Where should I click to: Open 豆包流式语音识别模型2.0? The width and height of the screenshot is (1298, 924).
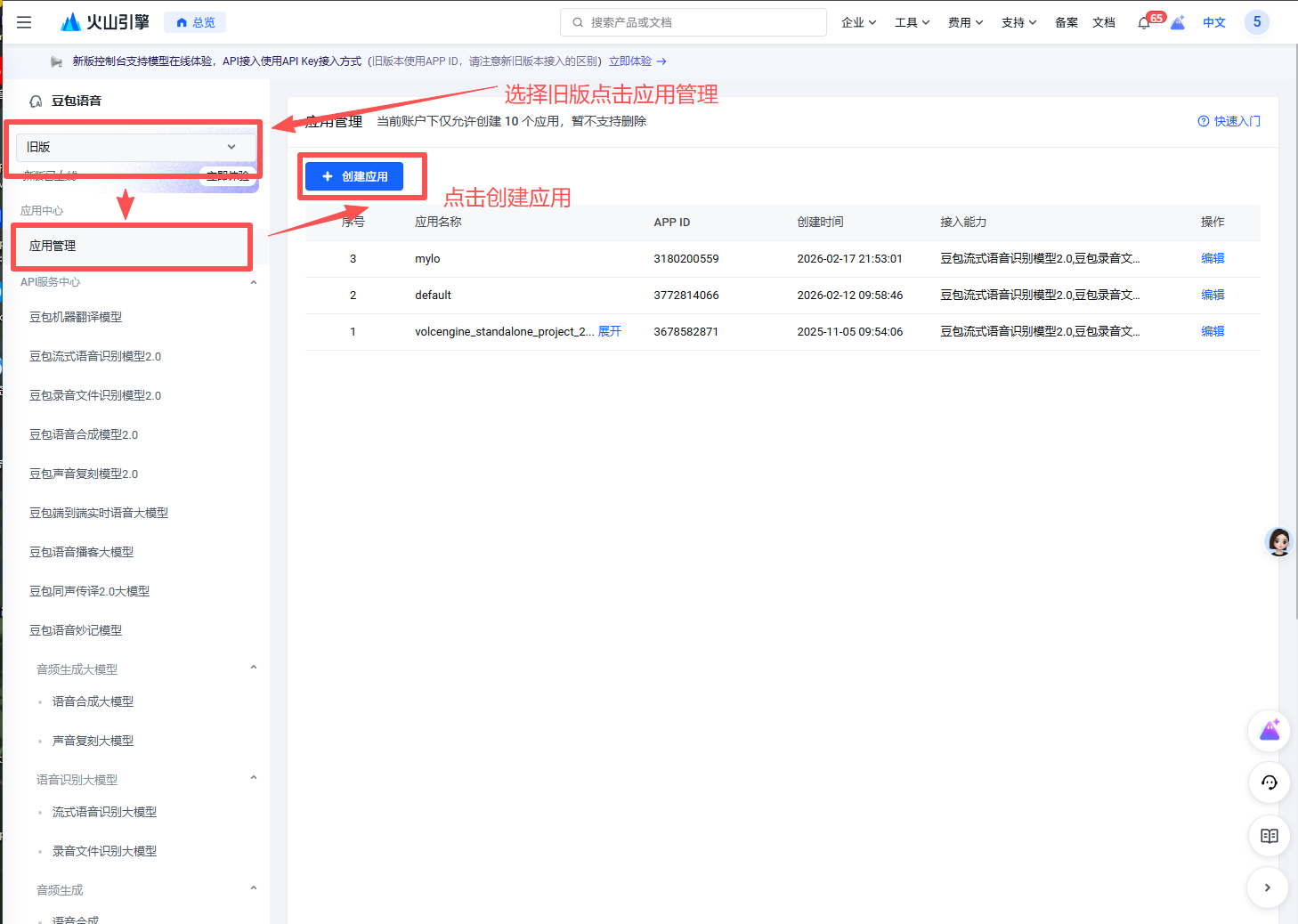pyautogui.click(x=95, y=356)
